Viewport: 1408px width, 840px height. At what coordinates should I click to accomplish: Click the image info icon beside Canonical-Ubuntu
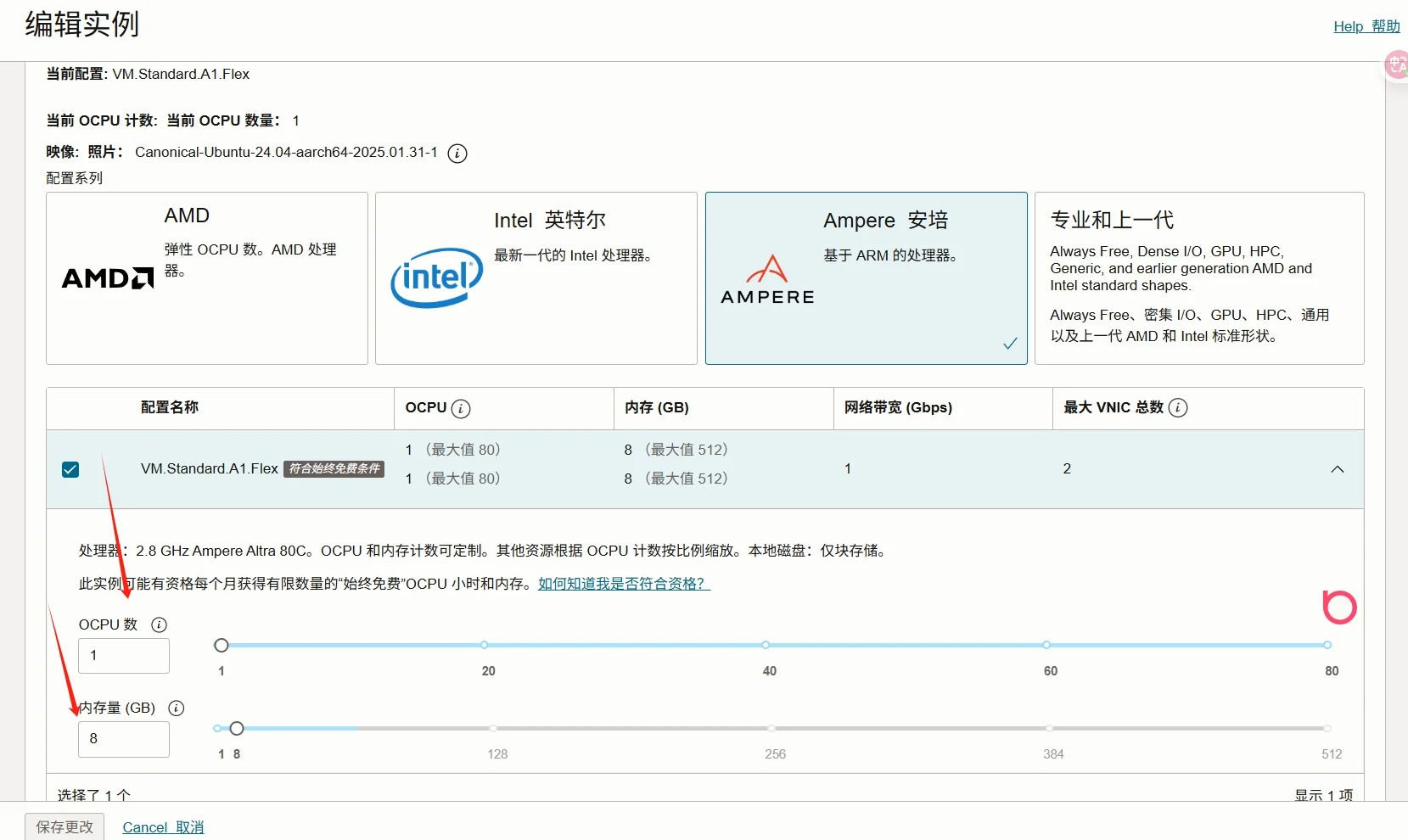(457, 154)
